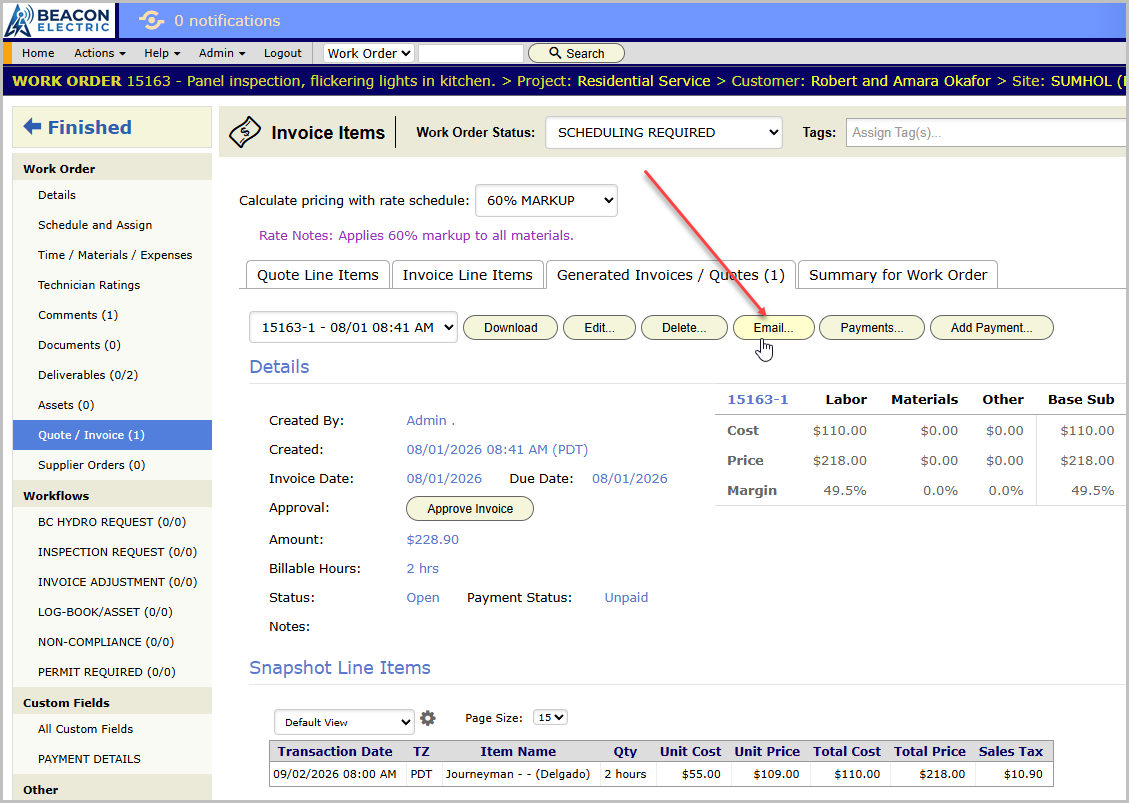The image size is (1129, 803).
Task: Click the Finished back arrow
Action: [x=32, y=127]
